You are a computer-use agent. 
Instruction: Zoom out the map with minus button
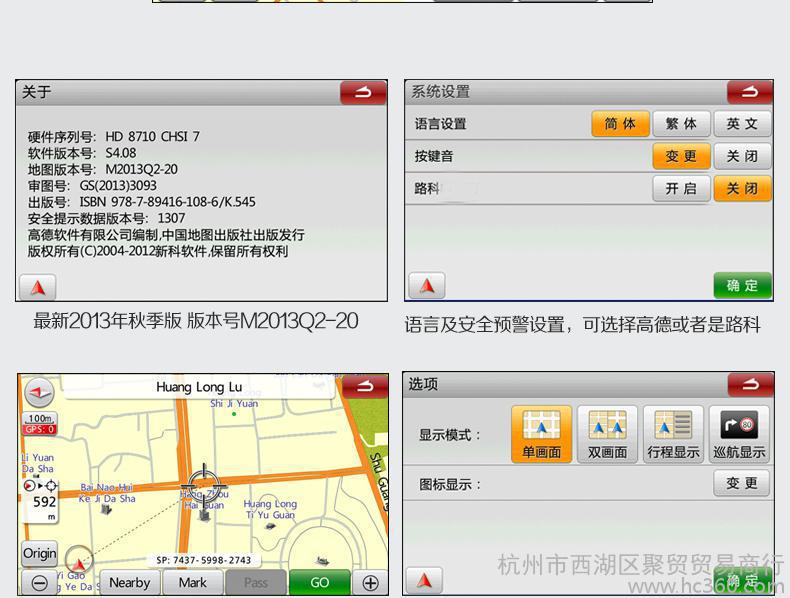click(x=39, y=583)
